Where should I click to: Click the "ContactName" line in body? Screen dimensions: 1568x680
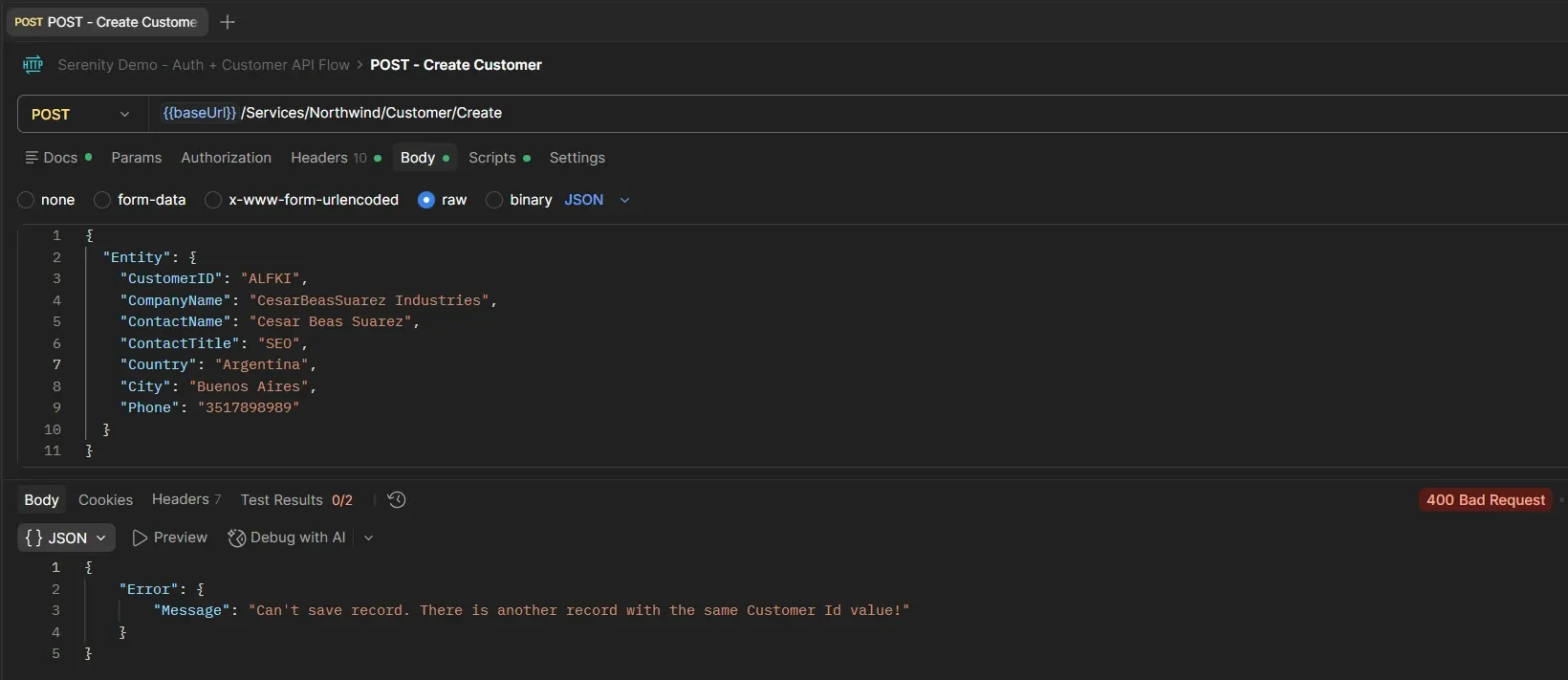(x=270, y=321)
